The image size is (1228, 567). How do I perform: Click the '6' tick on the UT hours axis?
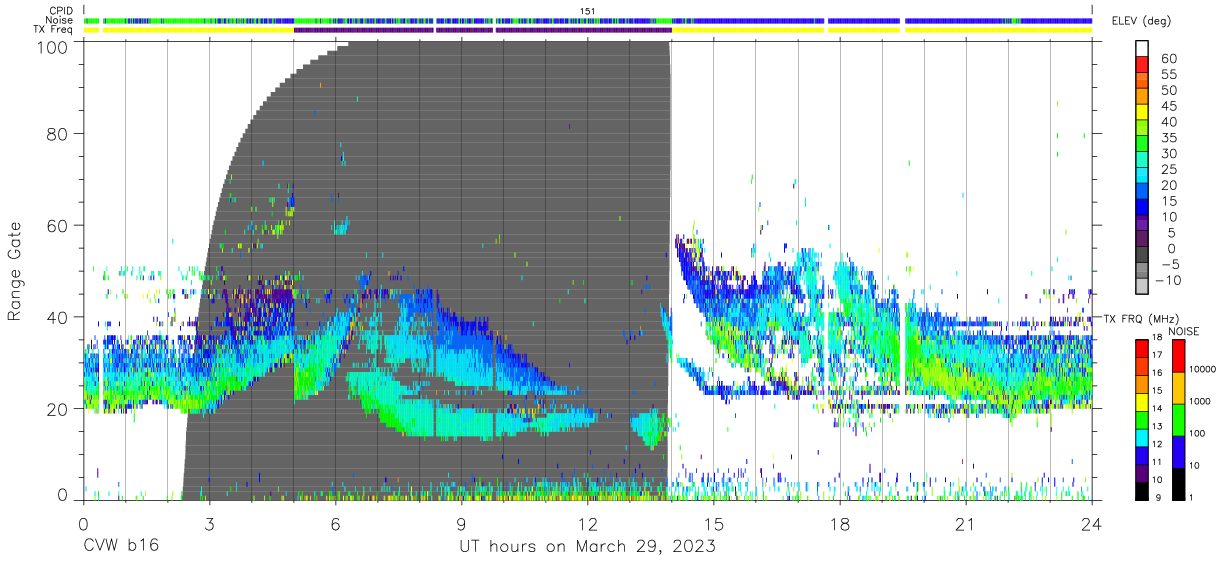(336, 523)
